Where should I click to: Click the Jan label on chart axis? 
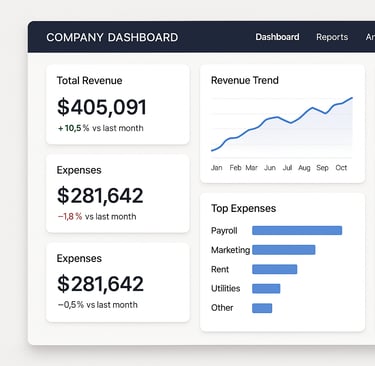coord(217,168)
